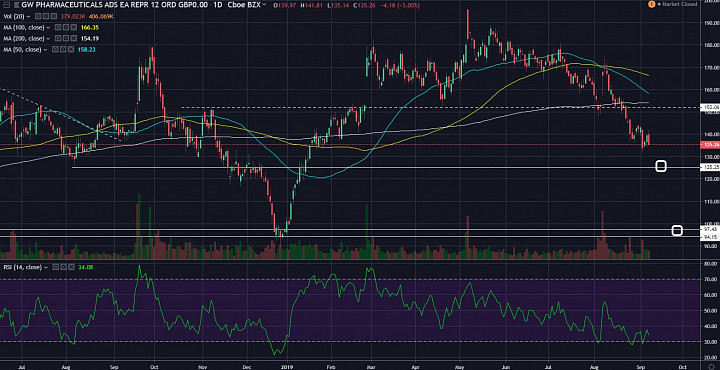Click the 379.023K volume value
Viewport: 720px width, 370px height.
(73, 17)
